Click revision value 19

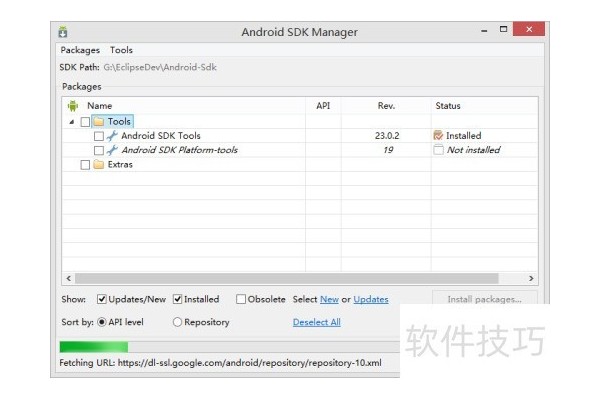coord(388,150)
